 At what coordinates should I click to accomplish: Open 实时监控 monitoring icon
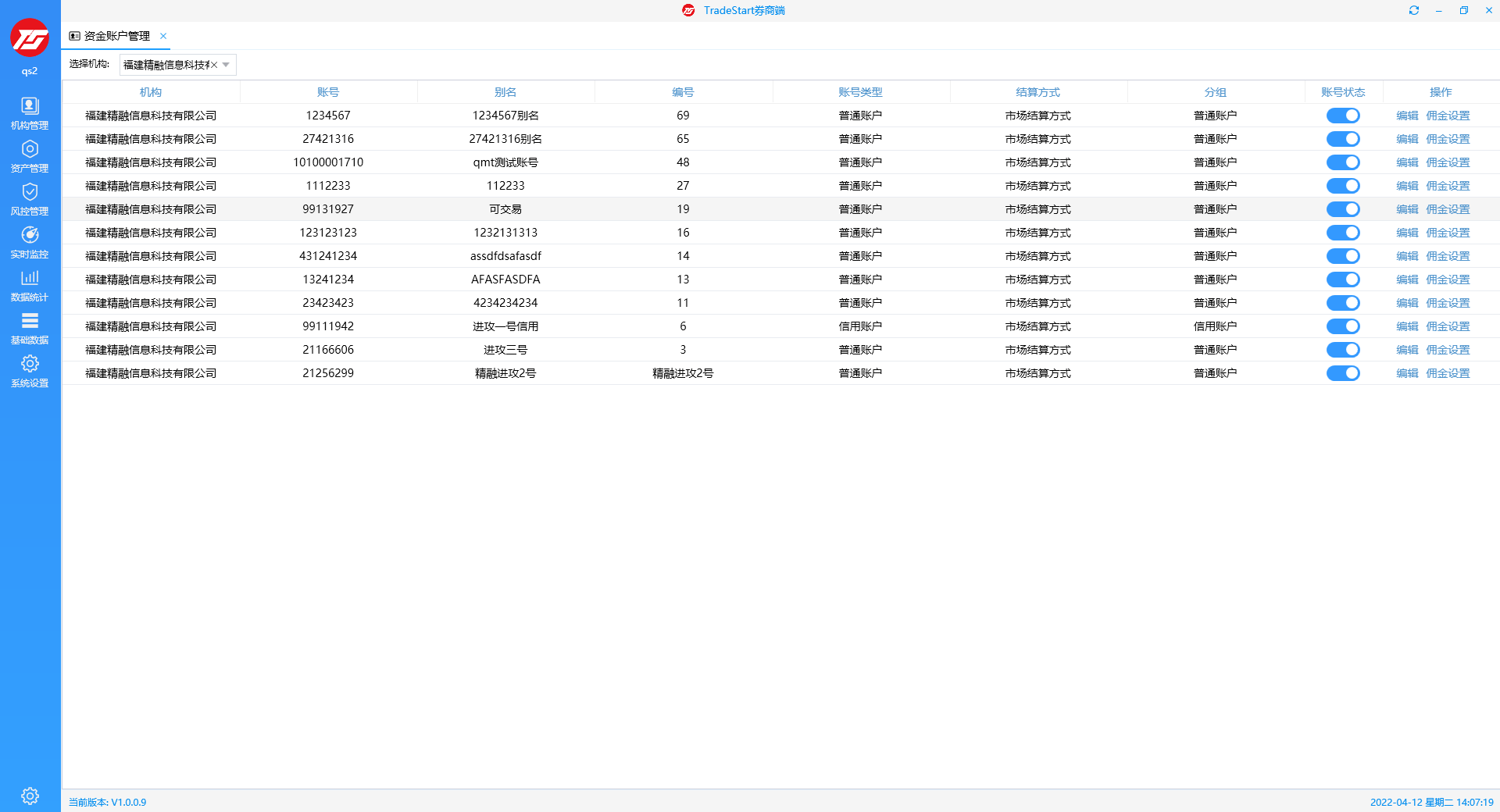click(x=30, y=241)
